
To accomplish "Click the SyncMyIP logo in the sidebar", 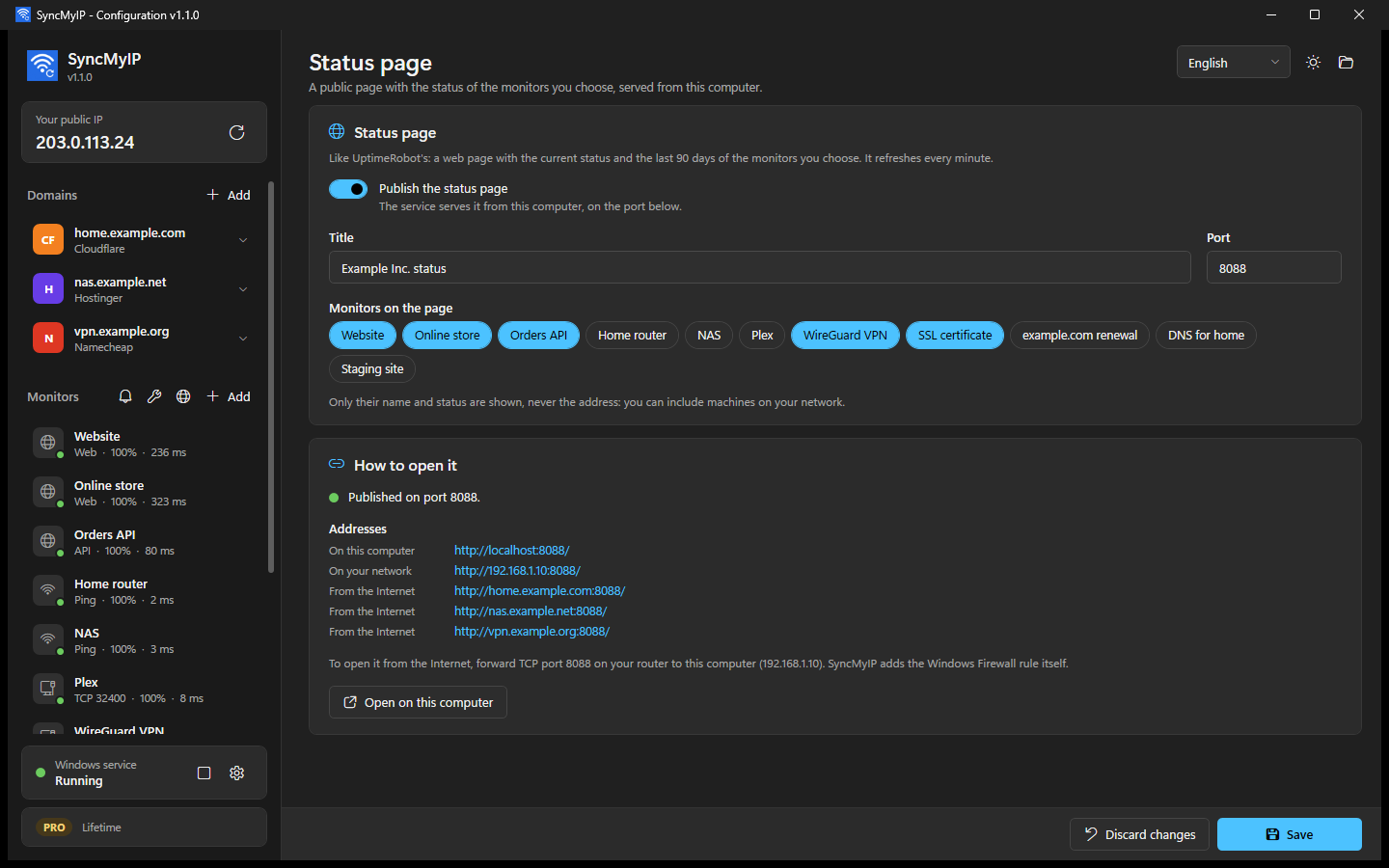I will (x=42, y=66).
